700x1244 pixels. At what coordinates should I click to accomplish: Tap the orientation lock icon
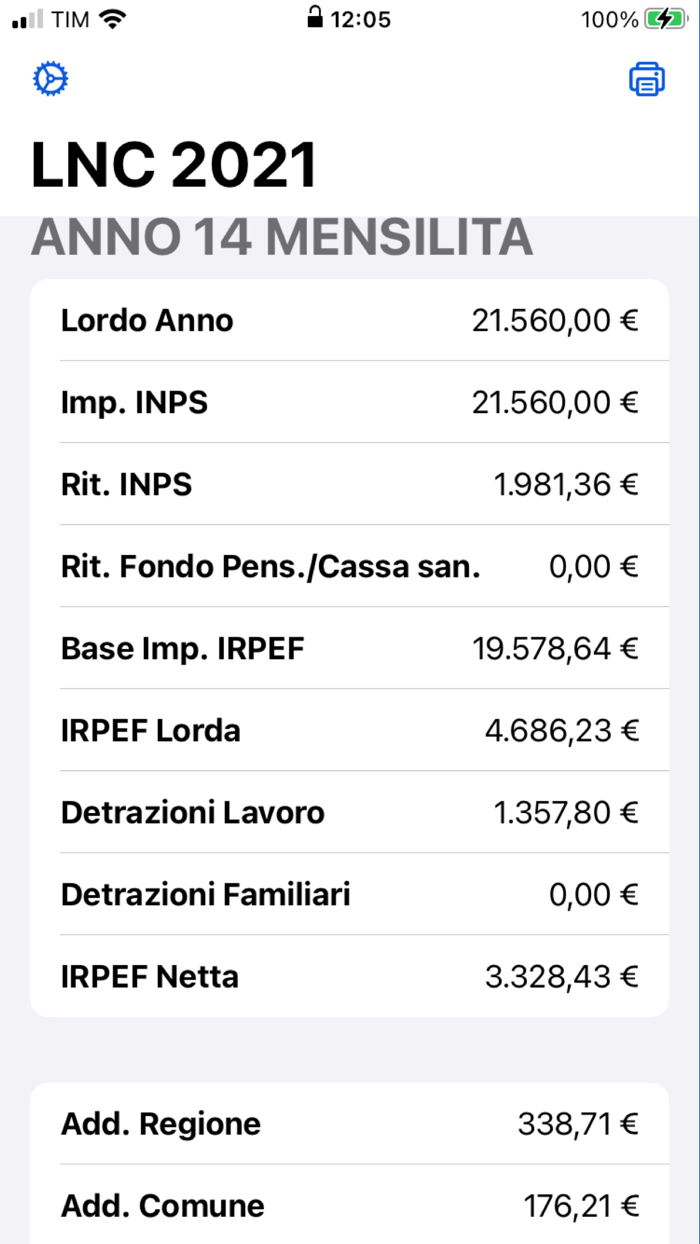(315, 18)
